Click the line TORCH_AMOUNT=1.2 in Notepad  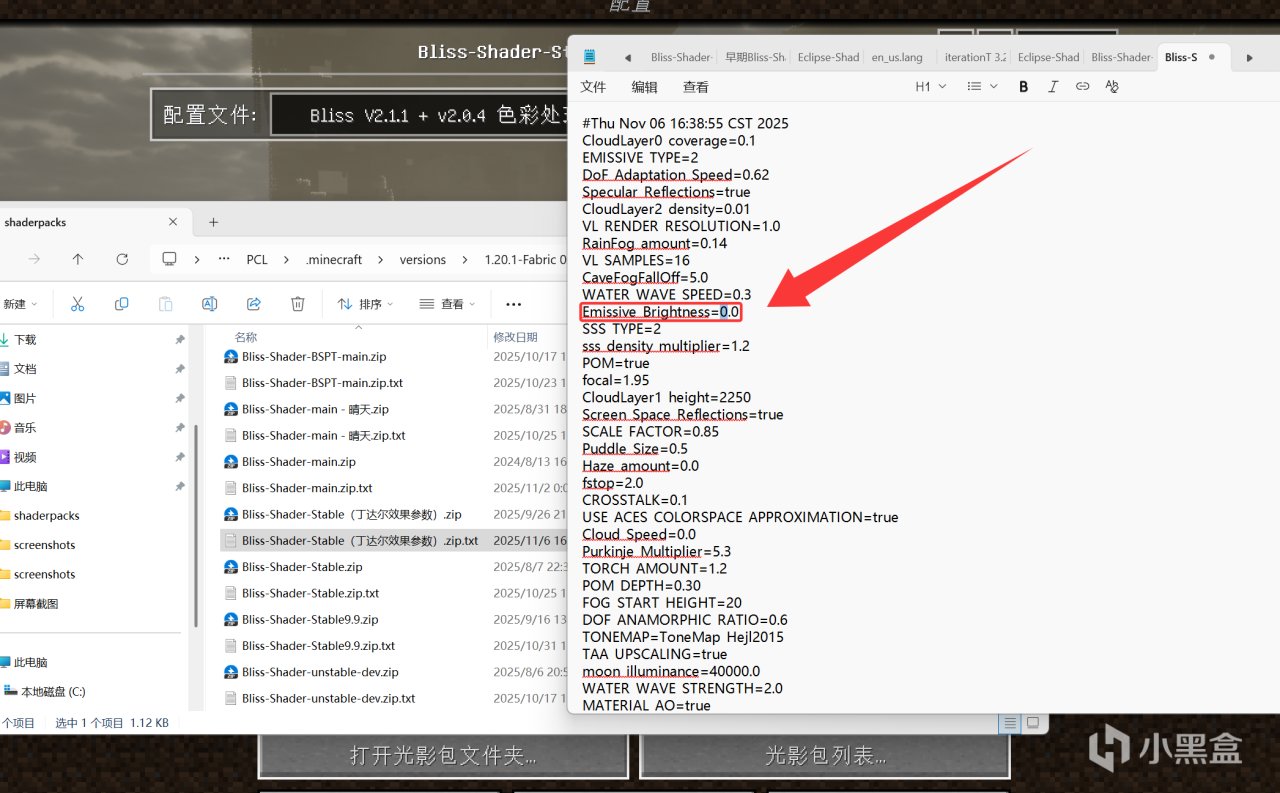(654, 568)
